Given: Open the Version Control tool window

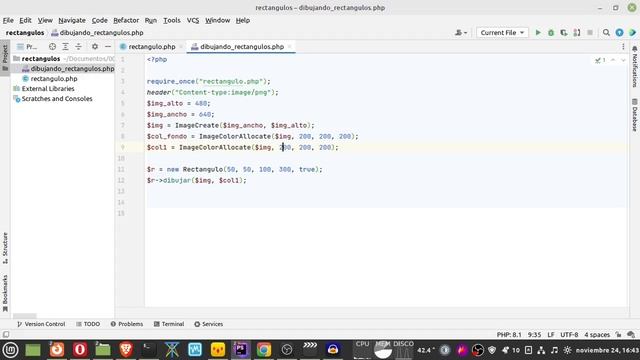Looking at the screenshot, I should [41, 324].
